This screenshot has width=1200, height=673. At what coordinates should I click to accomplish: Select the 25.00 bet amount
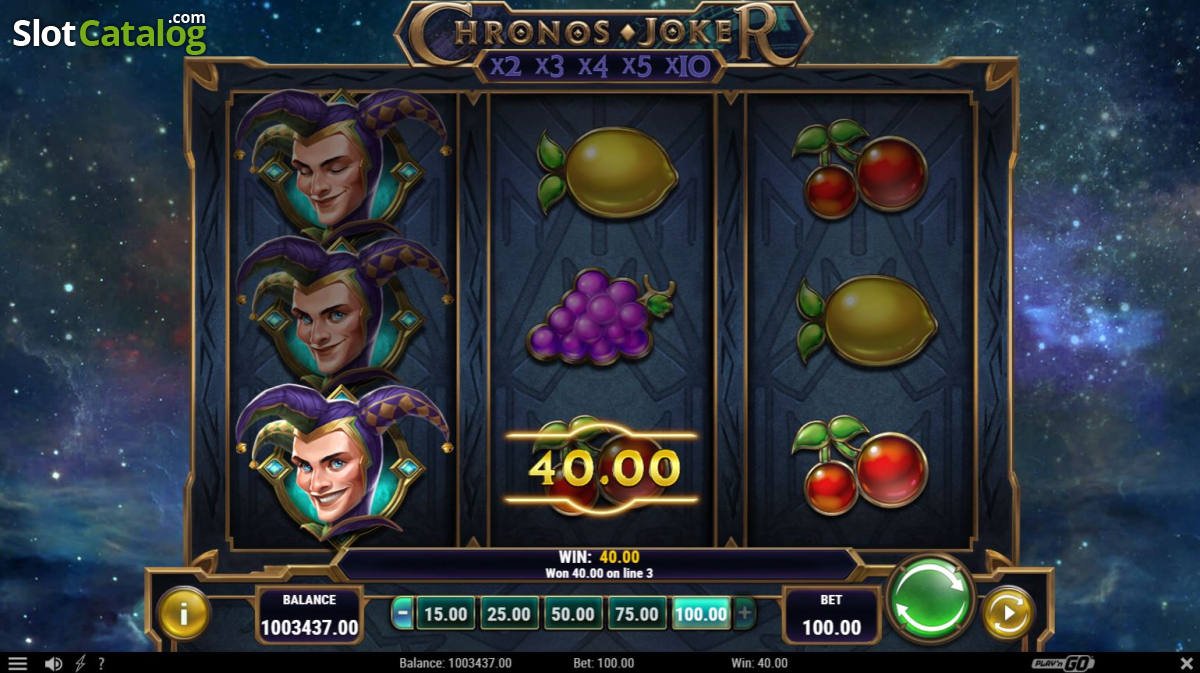[x=509, y=613]
